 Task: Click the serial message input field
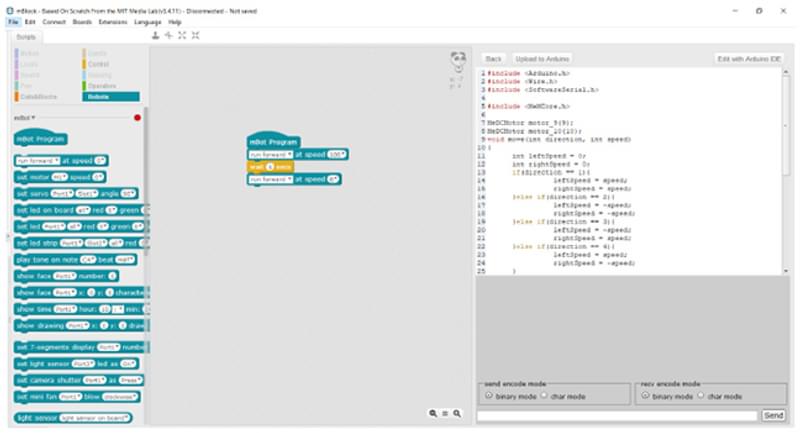(617, 416)
